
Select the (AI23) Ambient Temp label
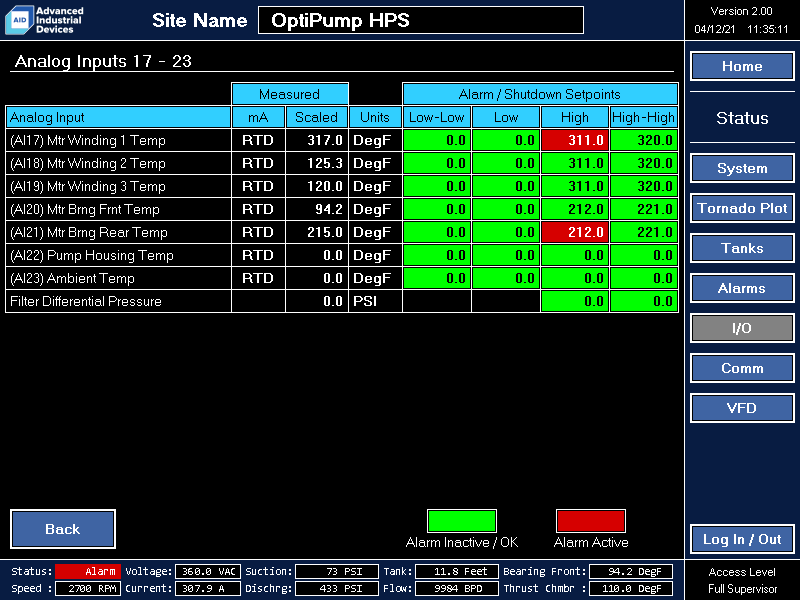point(72,278)
